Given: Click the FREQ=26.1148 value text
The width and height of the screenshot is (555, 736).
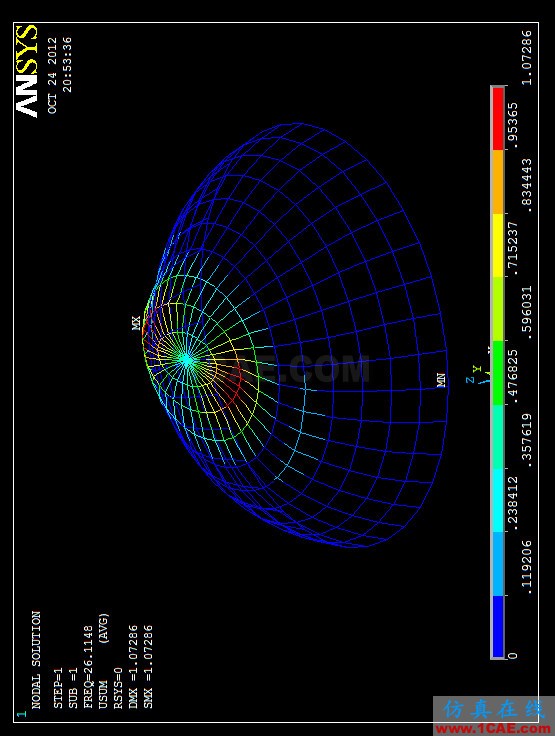Looking at the screenshot, I should pyautogui.click(x=88, y=667).
